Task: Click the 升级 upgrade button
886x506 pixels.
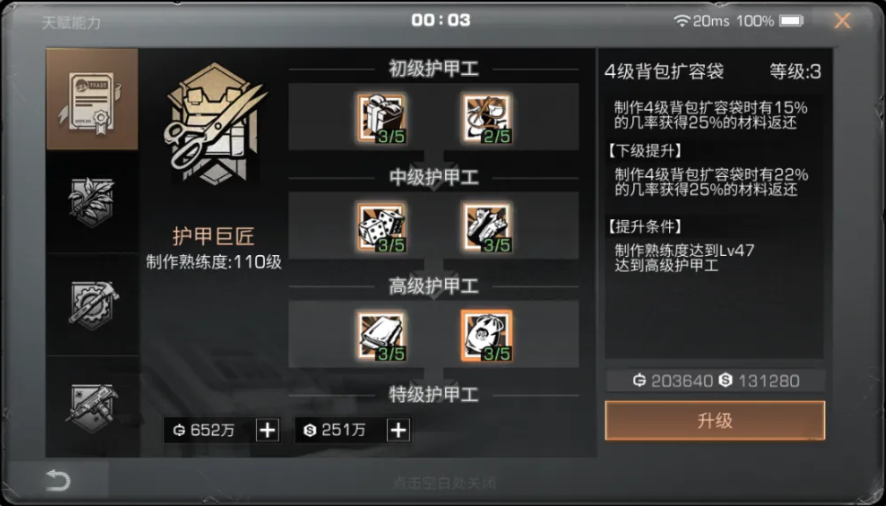Action: [x=715, y=421]
